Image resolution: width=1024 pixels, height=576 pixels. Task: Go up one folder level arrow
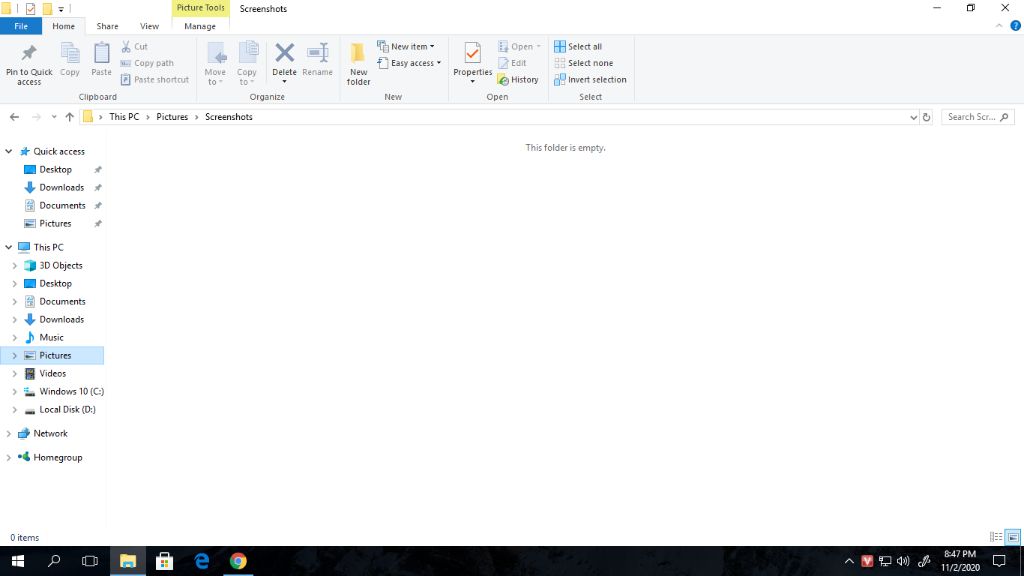[69, 117]
